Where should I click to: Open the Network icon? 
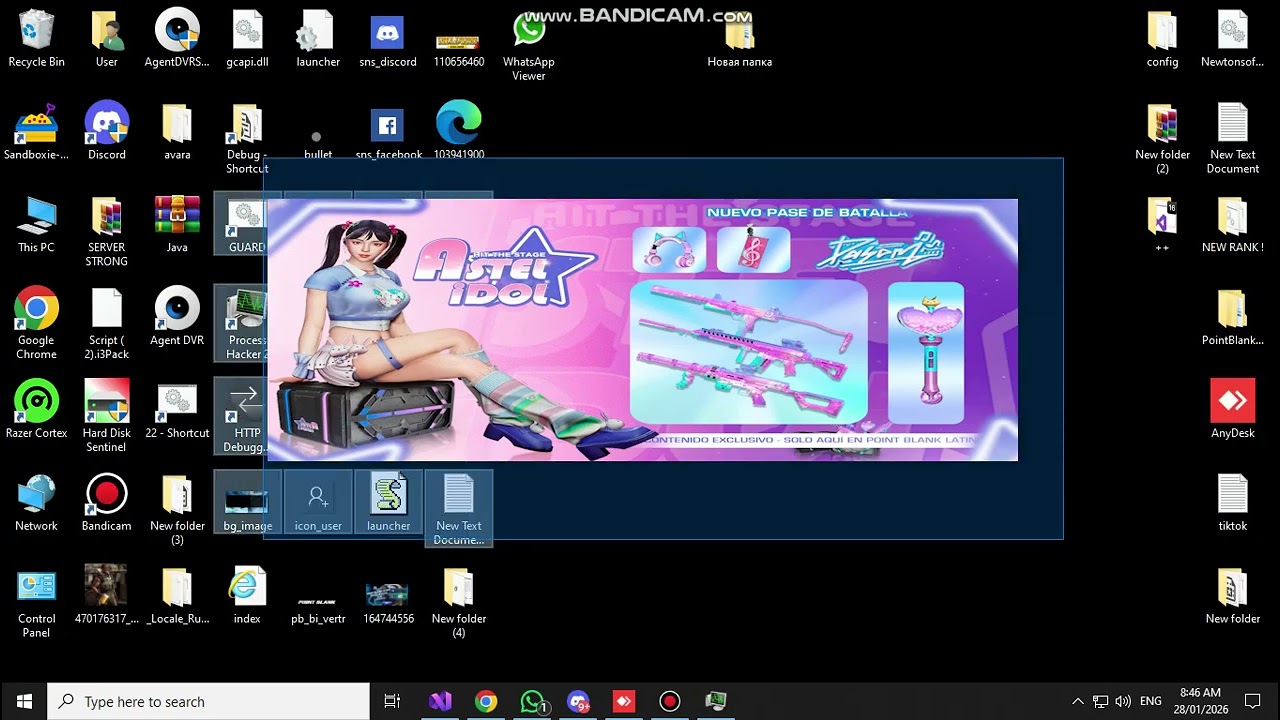point(36,504)
